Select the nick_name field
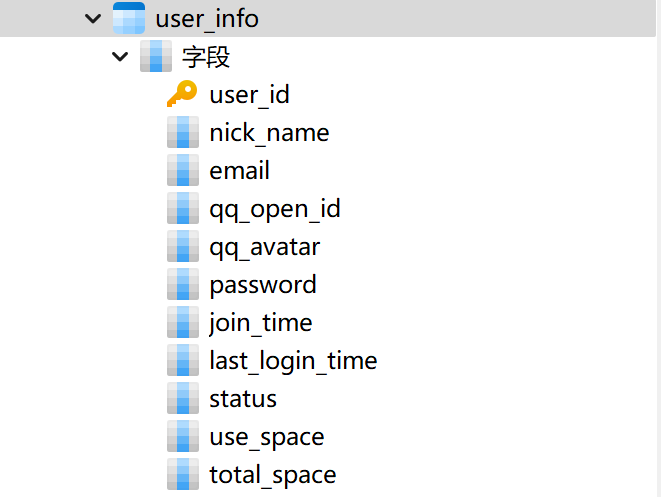Image resolution: width=661 pixels, height=497 pixels. (269, 133)
